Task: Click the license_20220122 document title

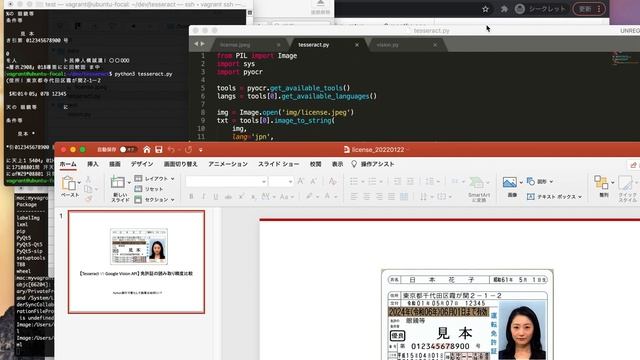Action: point(378,150)
